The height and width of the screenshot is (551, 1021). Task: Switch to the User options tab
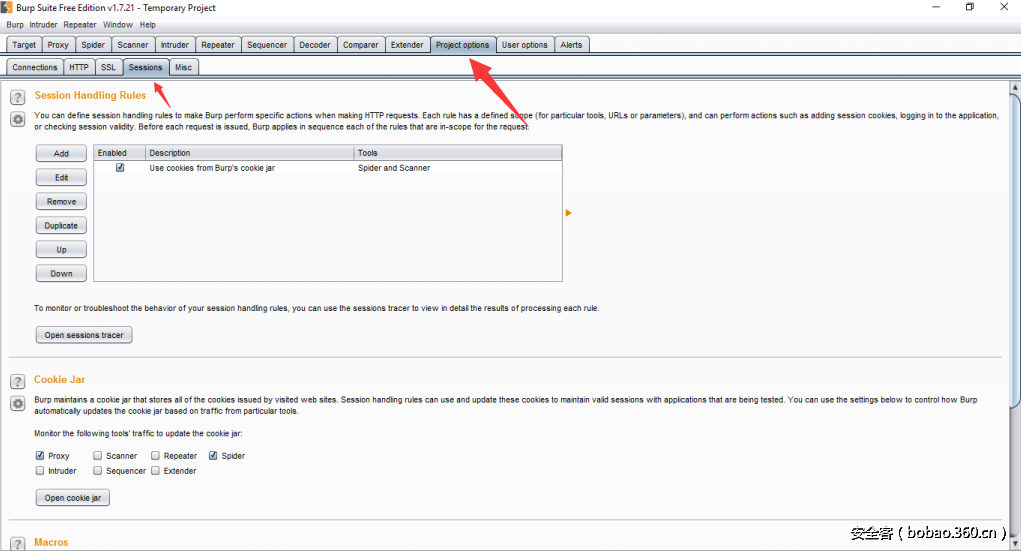coord(524,45)
